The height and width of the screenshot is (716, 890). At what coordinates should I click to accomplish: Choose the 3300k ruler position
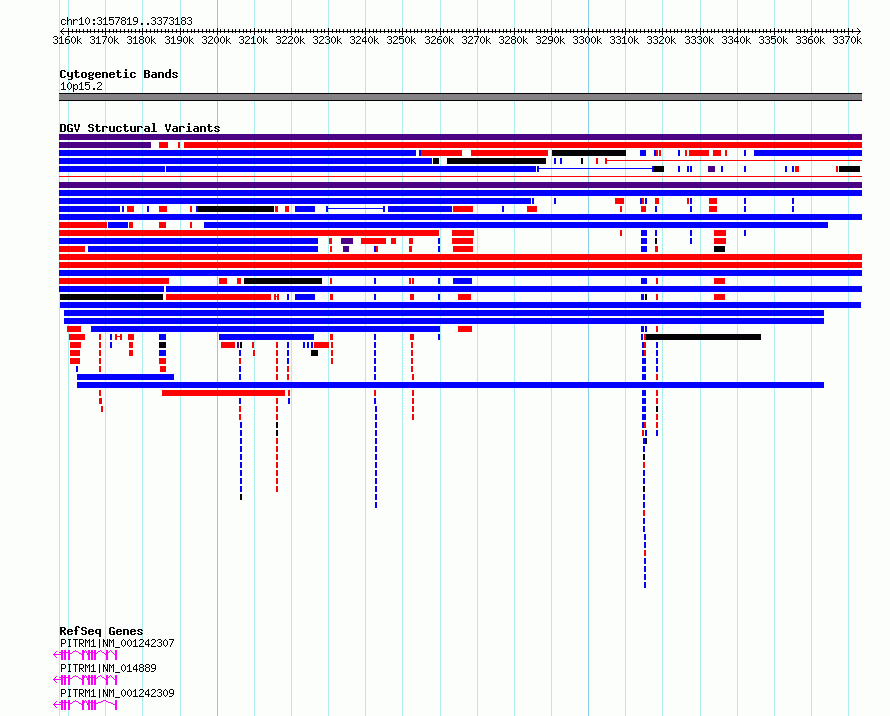pos(587,40)
